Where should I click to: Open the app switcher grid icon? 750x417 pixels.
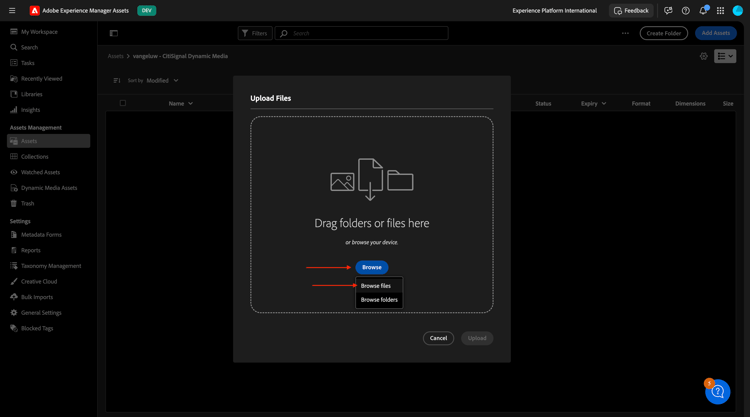click(x=720, y=11)
